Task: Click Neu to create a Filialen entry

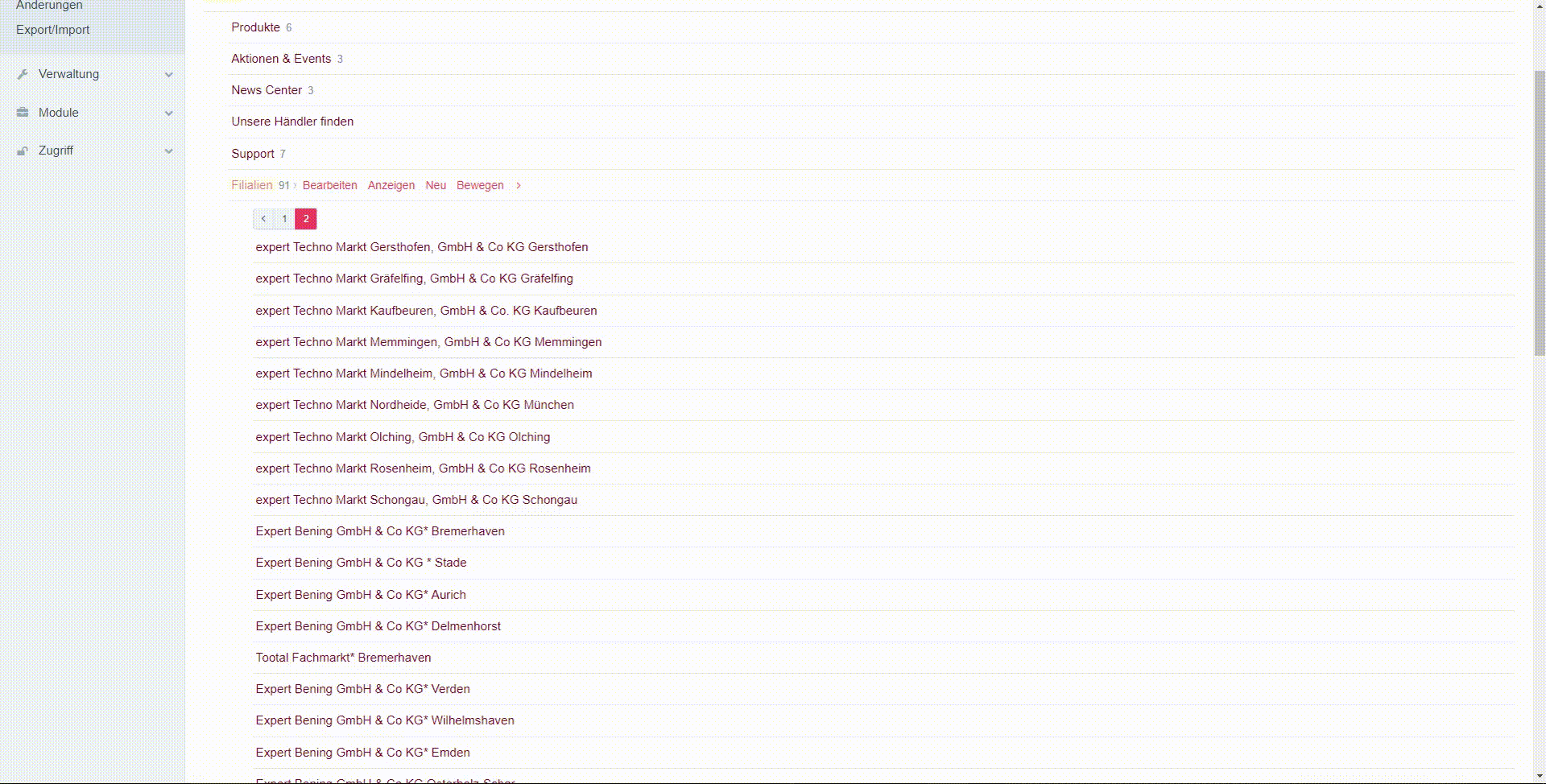Action: 436,185
